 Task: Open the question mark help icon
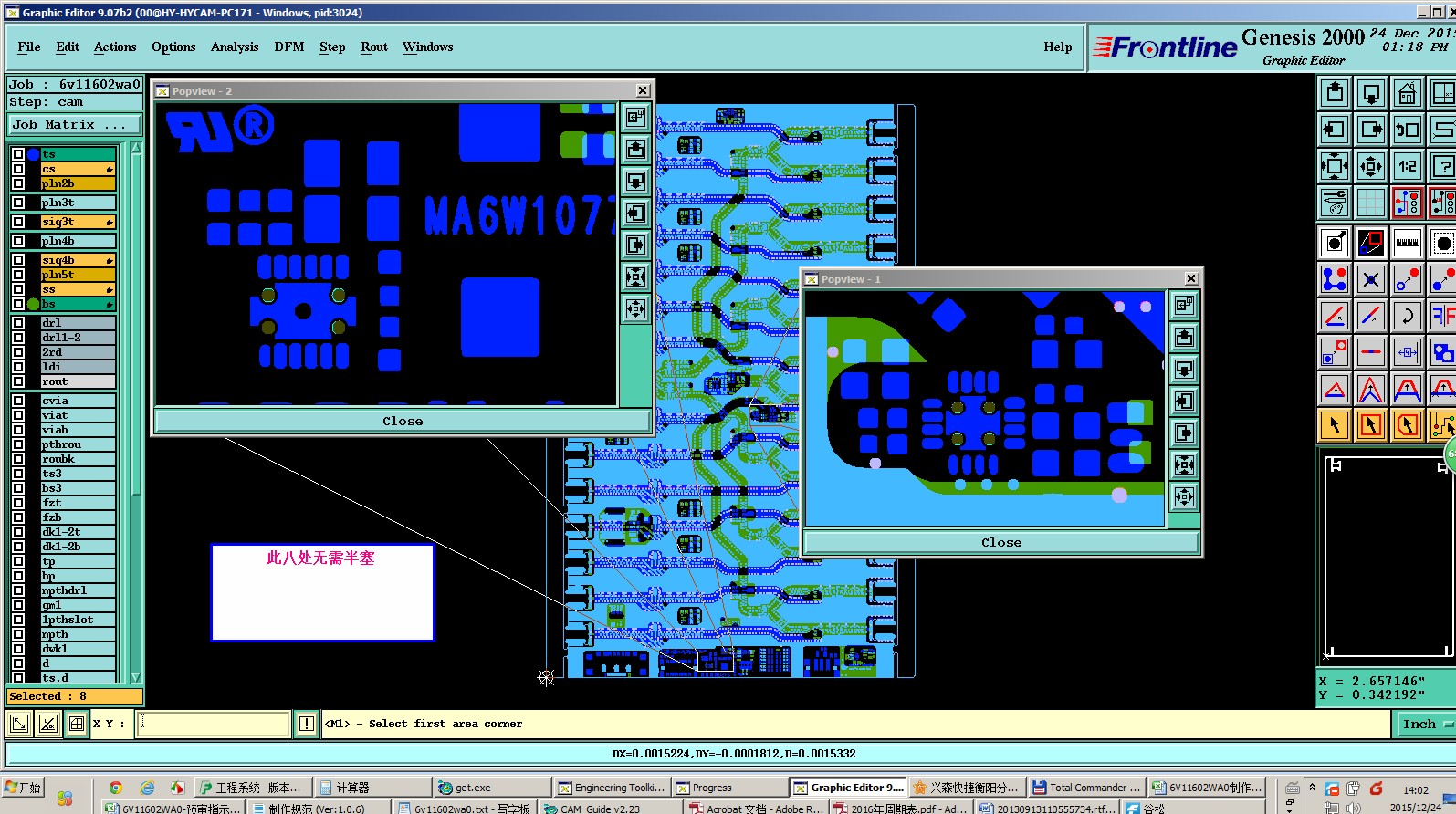coord(1442,166)
